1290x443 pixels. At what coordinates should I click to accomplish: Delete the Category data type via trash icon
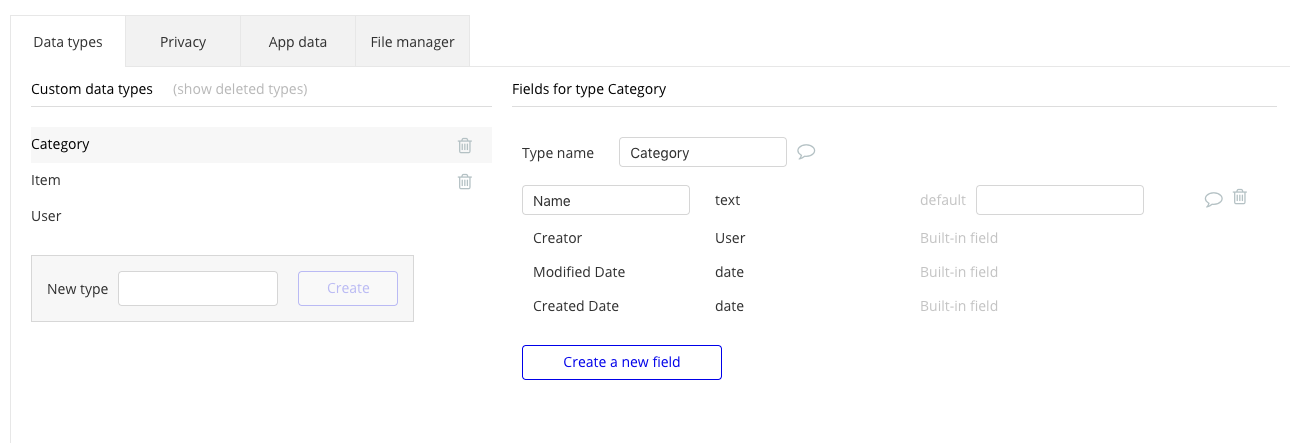pyautogui.click(x=465, y=145)
